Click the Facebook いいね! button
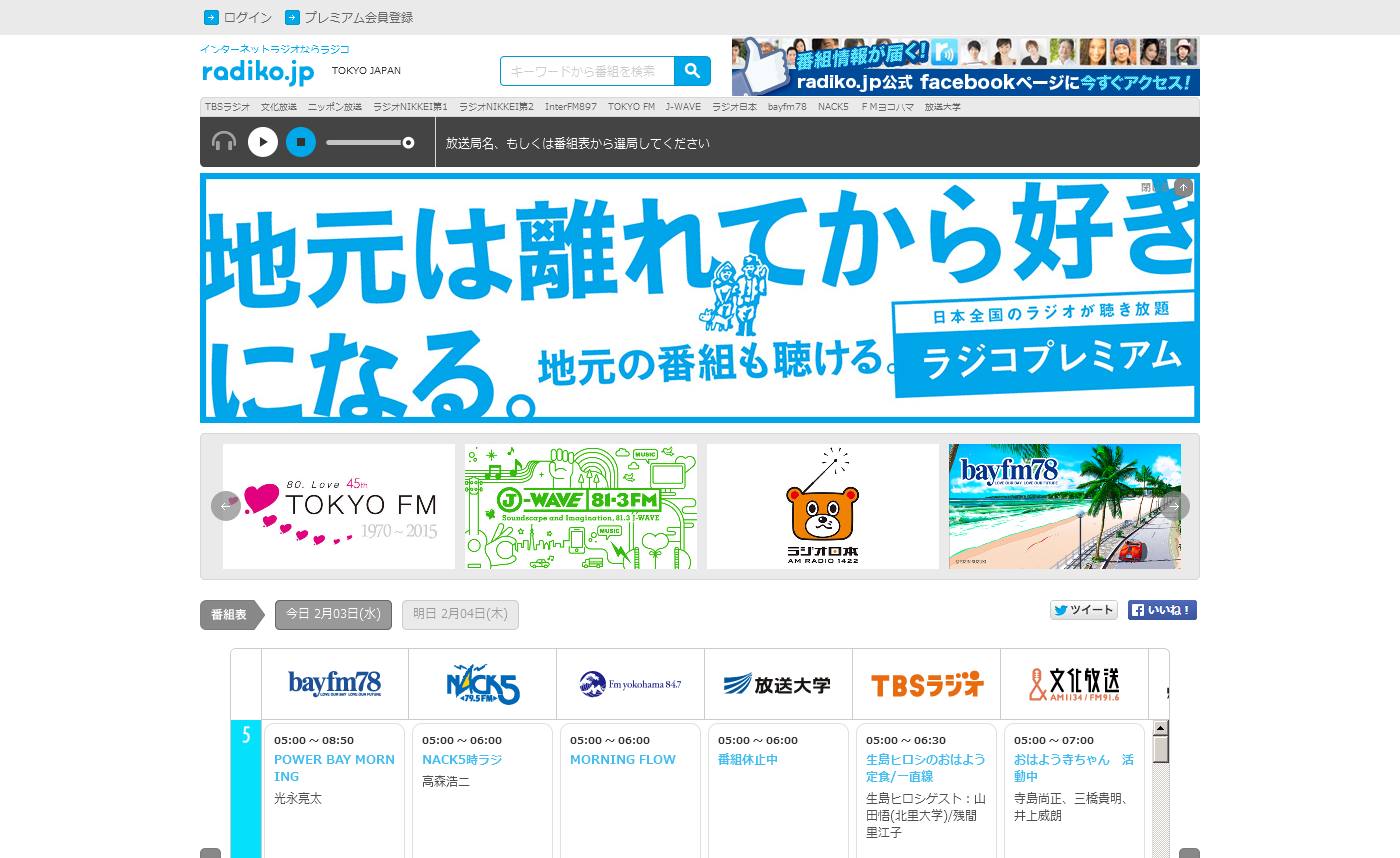This screenshot has height=858, width=1400. coord(1162,610)
